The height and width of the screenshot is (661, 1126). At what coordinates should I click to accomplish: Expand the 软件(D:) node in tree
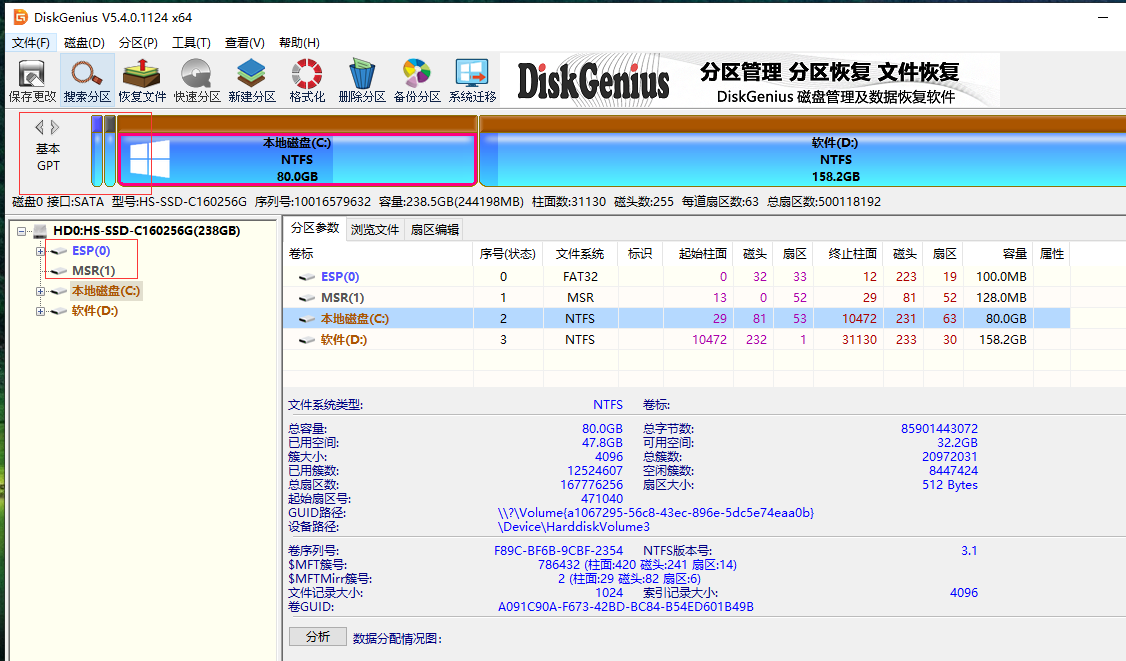[41, 311]
